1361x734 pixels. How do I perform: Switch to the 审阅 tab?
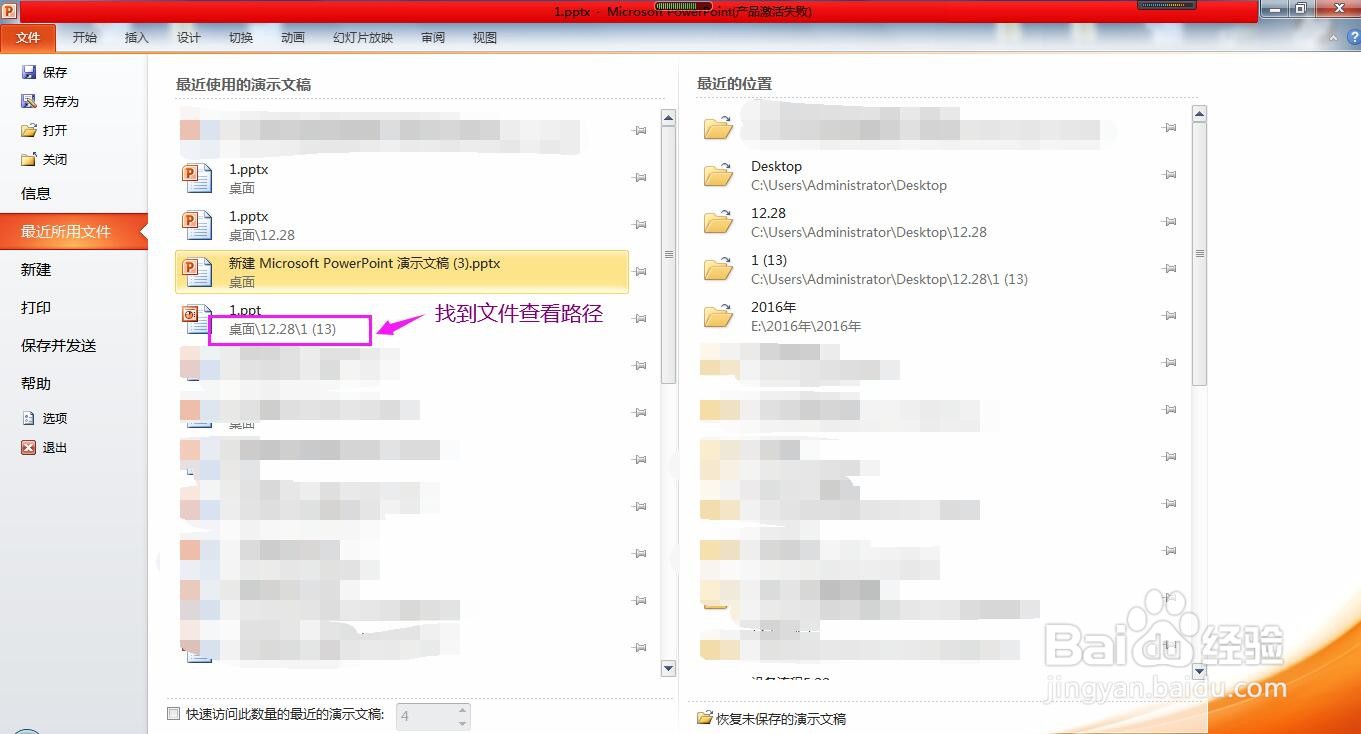coord(433,38)
